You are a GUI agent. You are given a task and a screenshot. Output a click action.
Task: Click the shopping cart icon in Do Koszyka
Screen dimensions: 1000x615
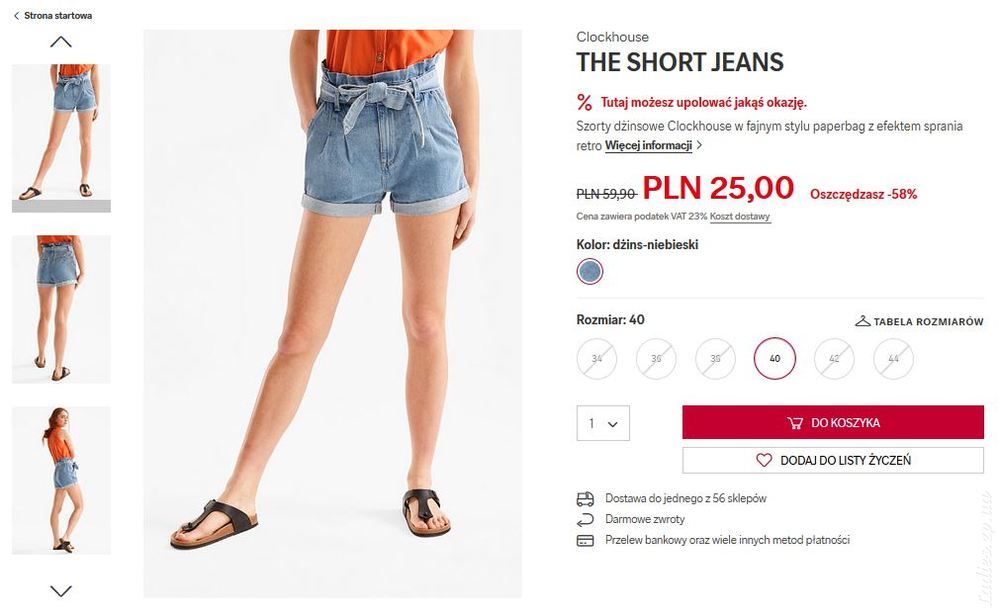pyautogui.click(x=795, y=423)
